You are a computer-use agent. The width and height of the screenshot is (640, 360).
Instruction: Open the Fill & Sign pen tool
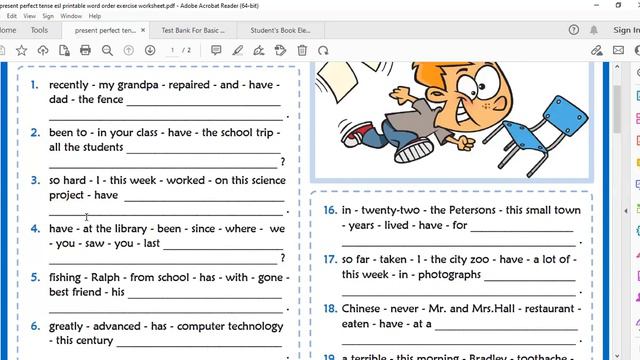(x=259, y=51)
